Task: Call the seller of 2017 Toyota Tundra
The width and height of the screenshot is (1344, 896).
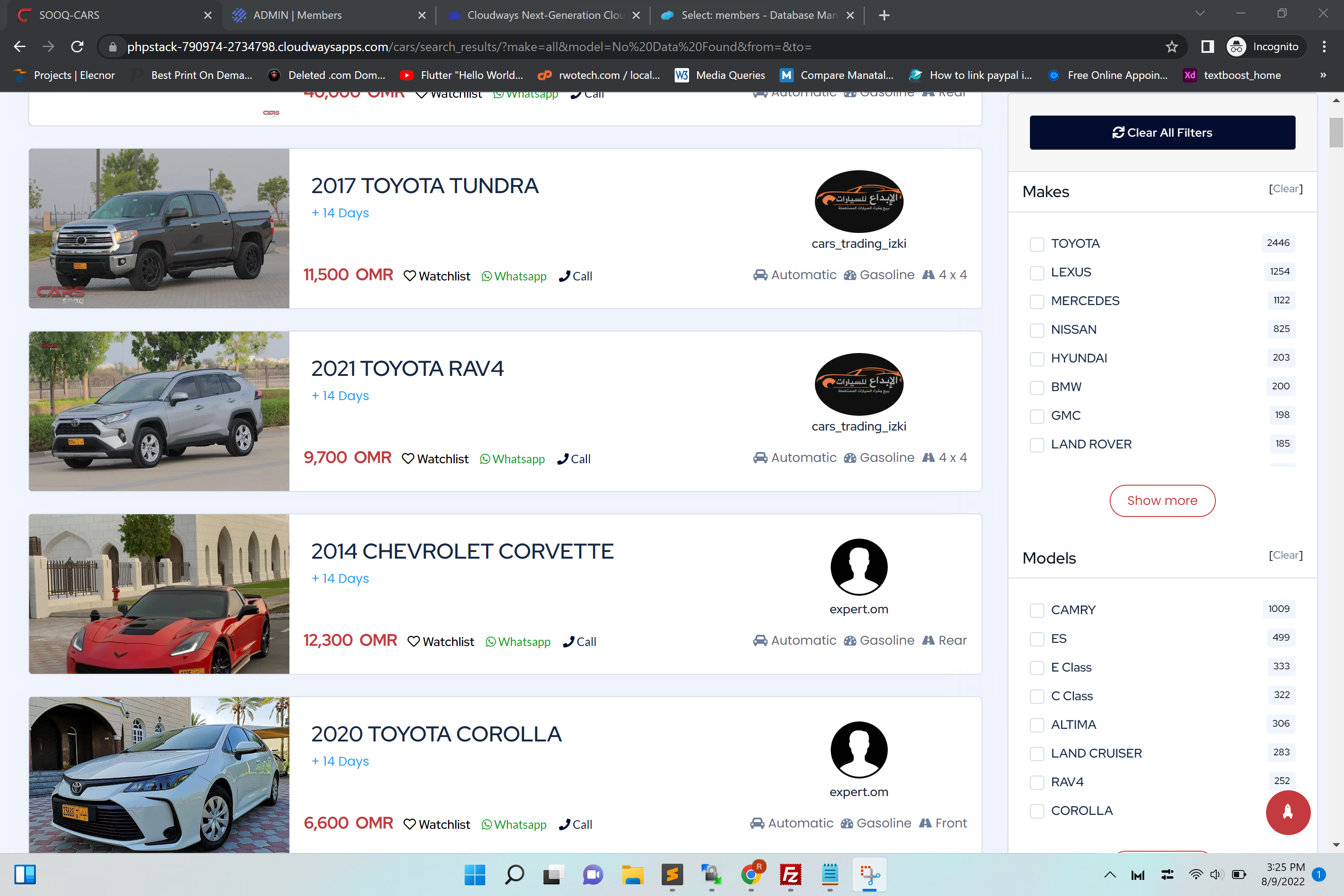Action: pos(575,276)
